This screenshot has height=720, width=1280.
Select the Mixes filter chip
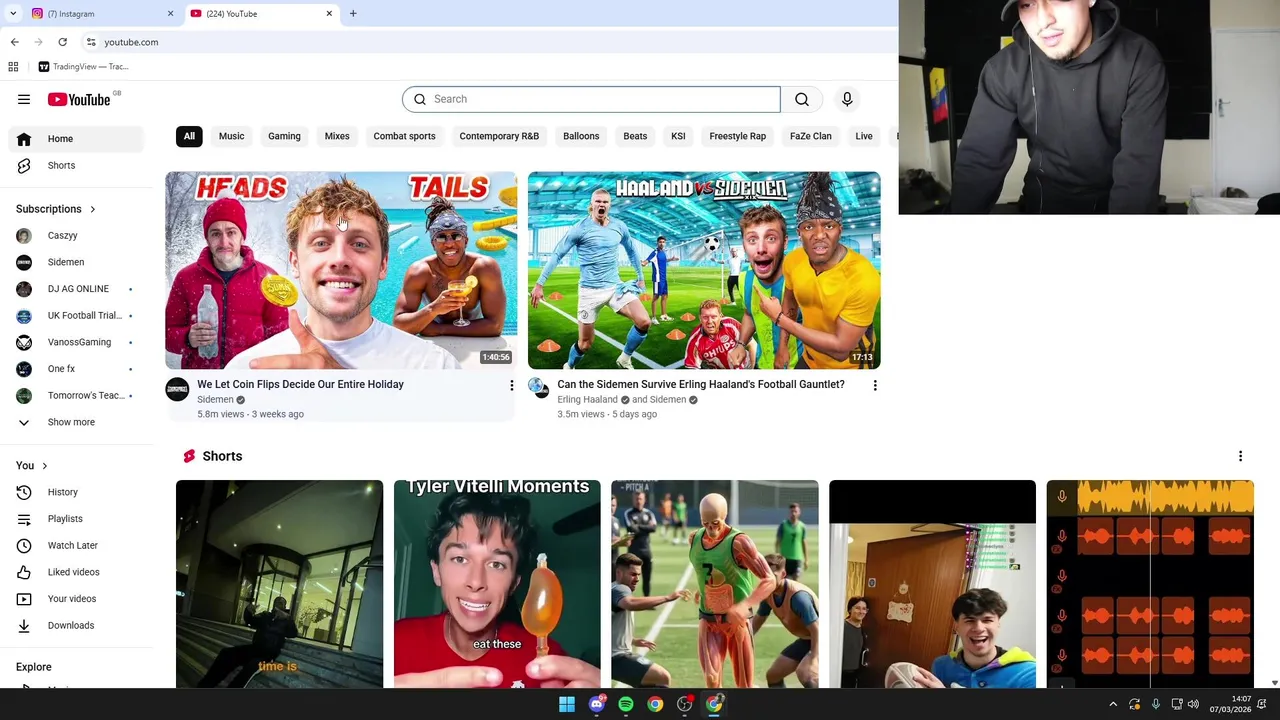[337, 136]
